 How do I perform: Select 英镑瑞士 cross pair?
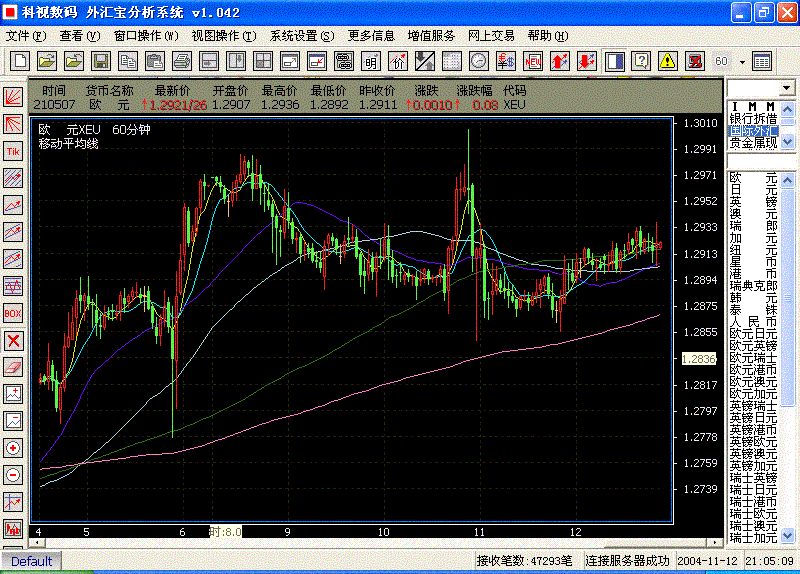pos(754,406)
